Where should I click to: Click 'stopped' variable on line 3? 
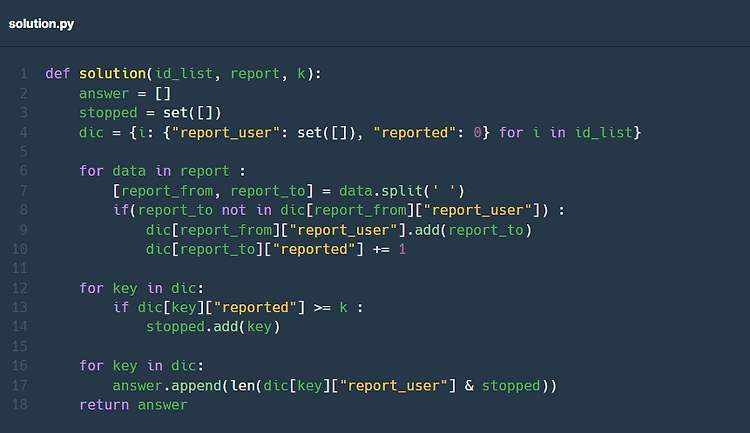(x=108, y=113)
